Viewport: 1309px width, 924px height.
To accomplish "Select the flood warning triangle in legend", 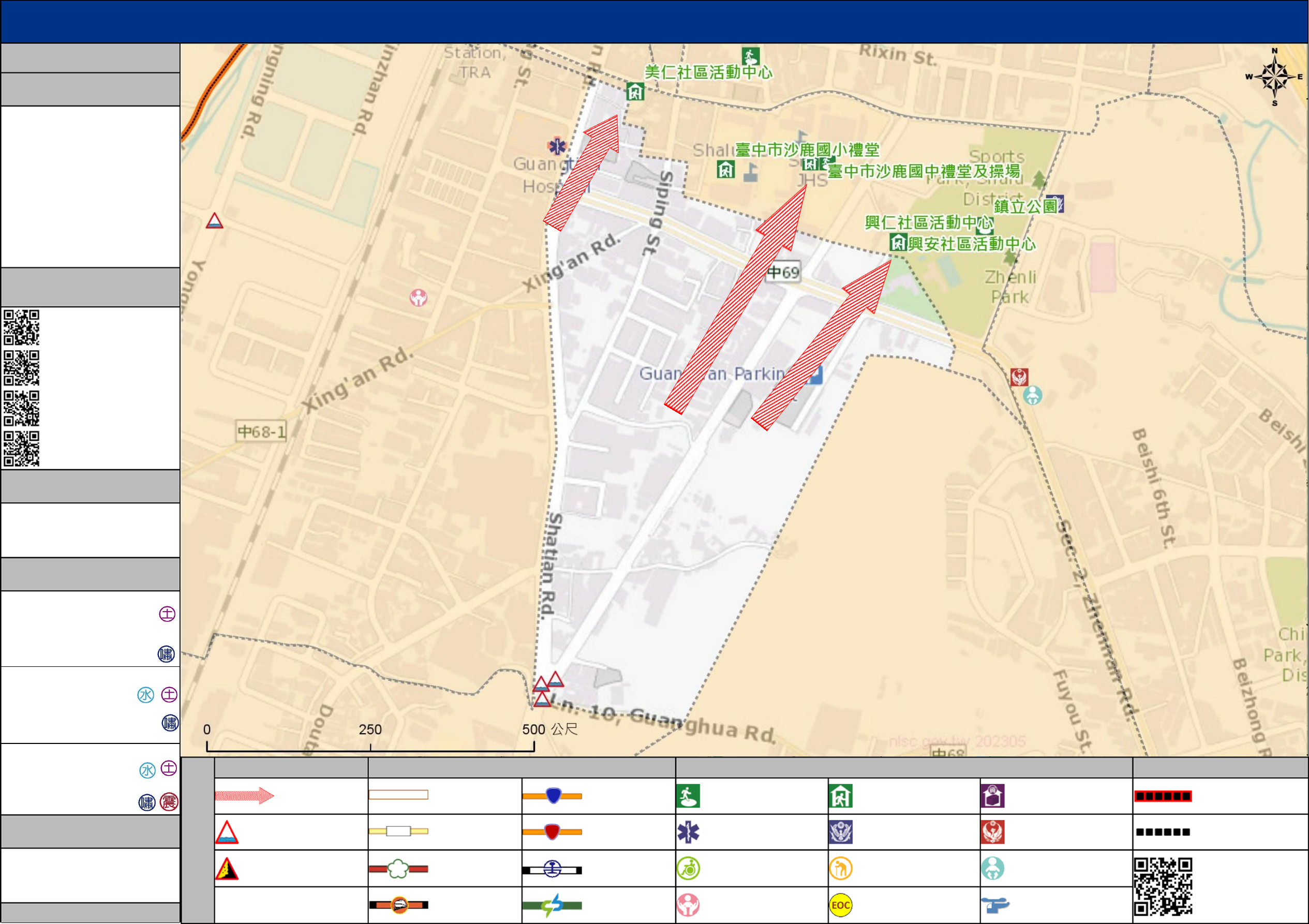I will coord(226,832).
